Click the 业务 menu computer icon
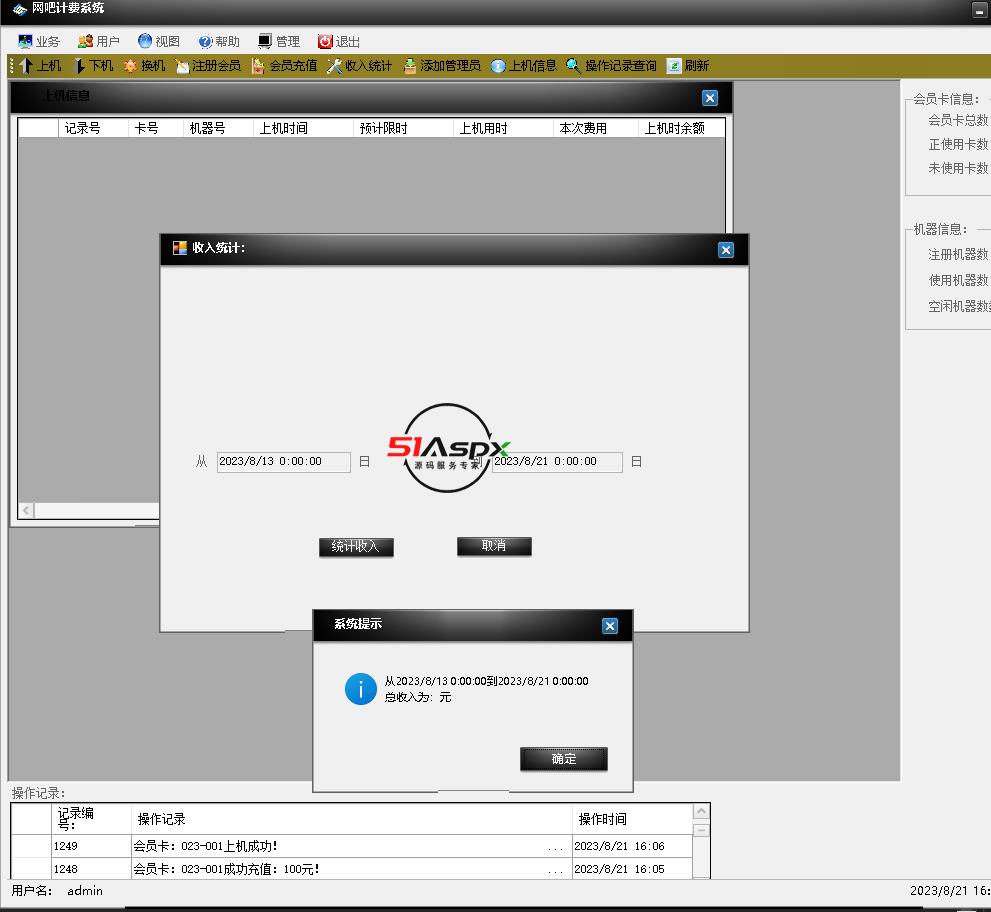 [25, 42]
